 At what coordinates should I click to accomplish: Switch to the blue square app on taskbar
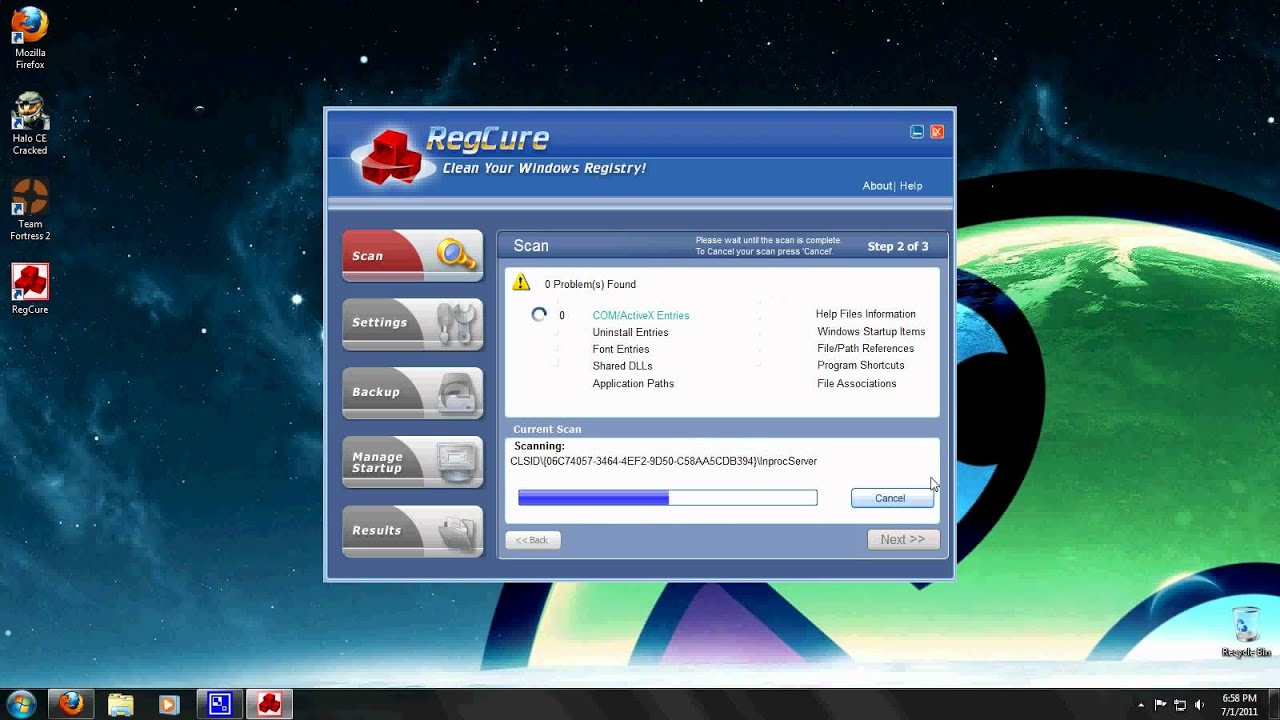coord(220,704)
